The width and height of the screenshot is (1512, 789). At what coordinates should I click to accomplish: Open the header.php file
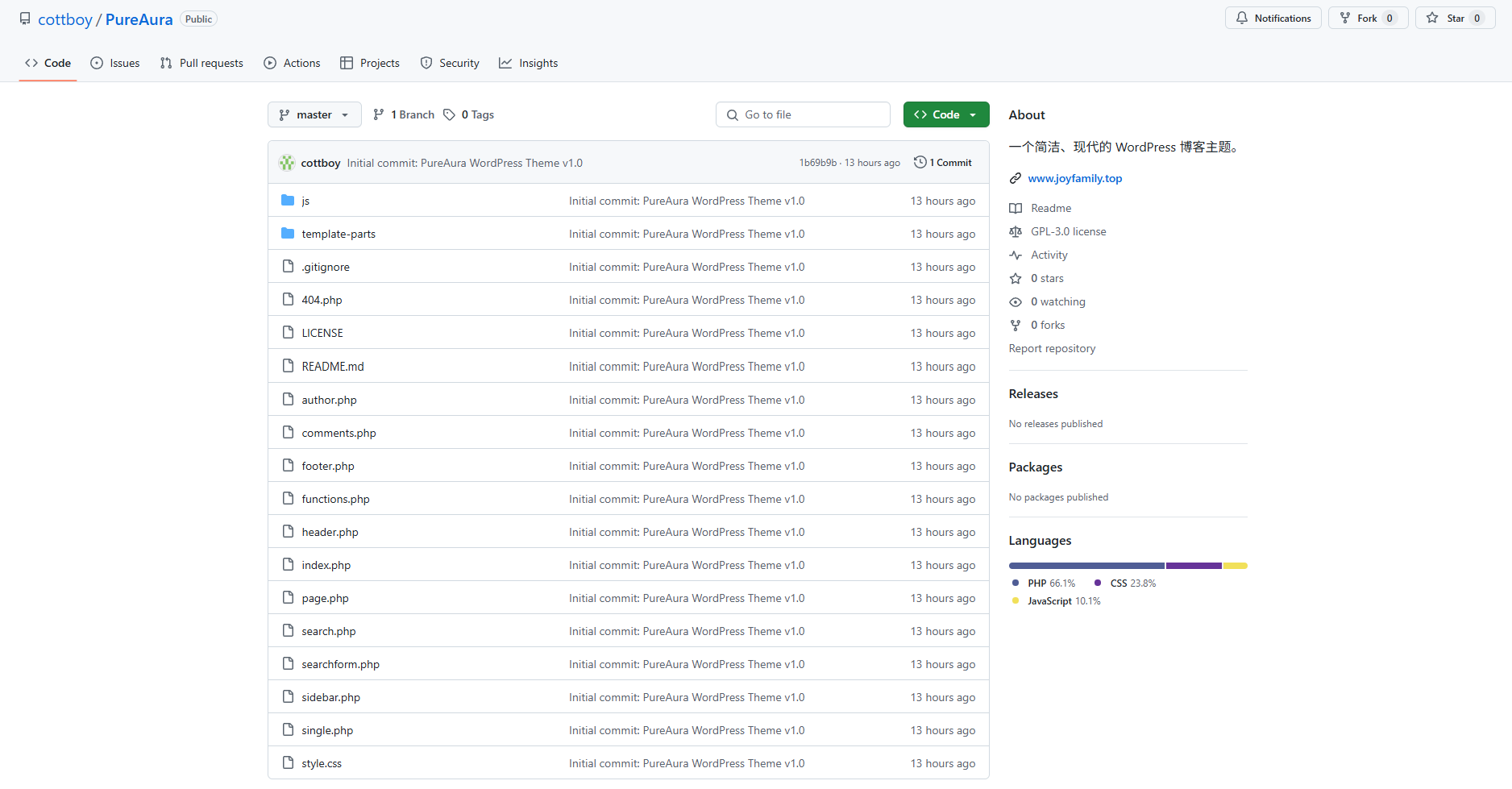coord(330,532)
